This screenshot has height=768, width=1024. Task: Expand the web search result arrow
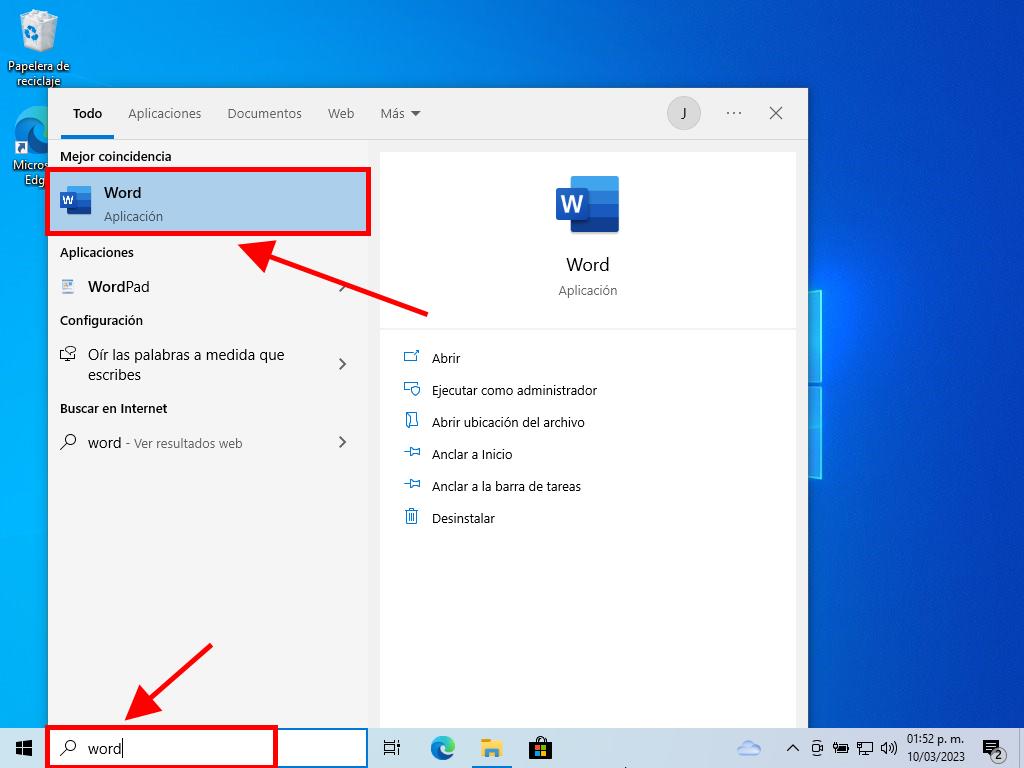(x=343, y=442)
